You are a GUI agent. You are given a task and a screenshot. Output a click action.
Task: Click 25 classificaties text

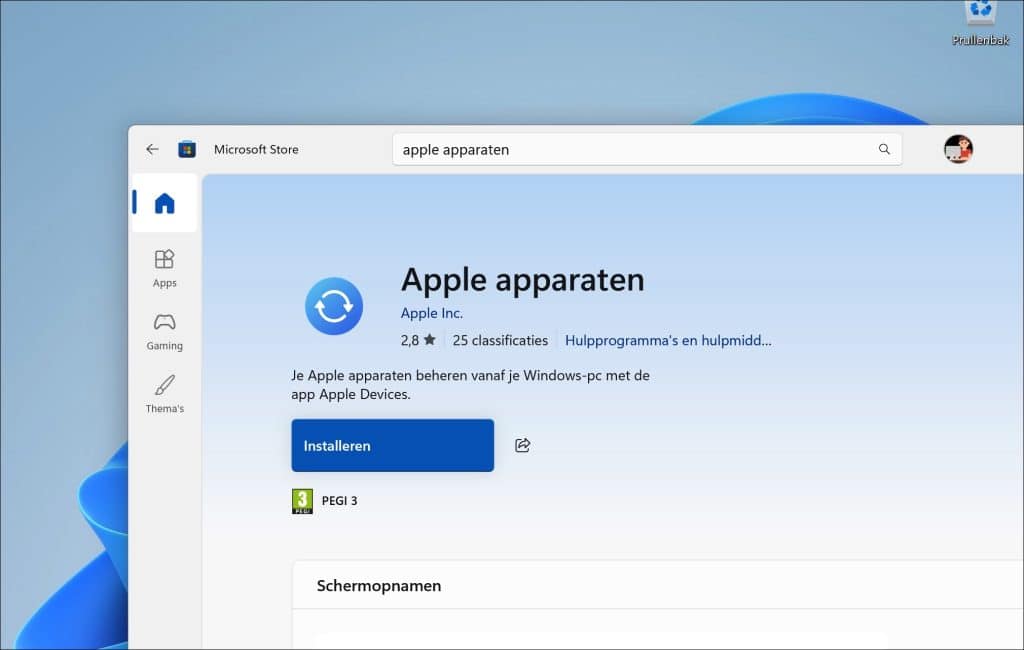pos(500,340)
